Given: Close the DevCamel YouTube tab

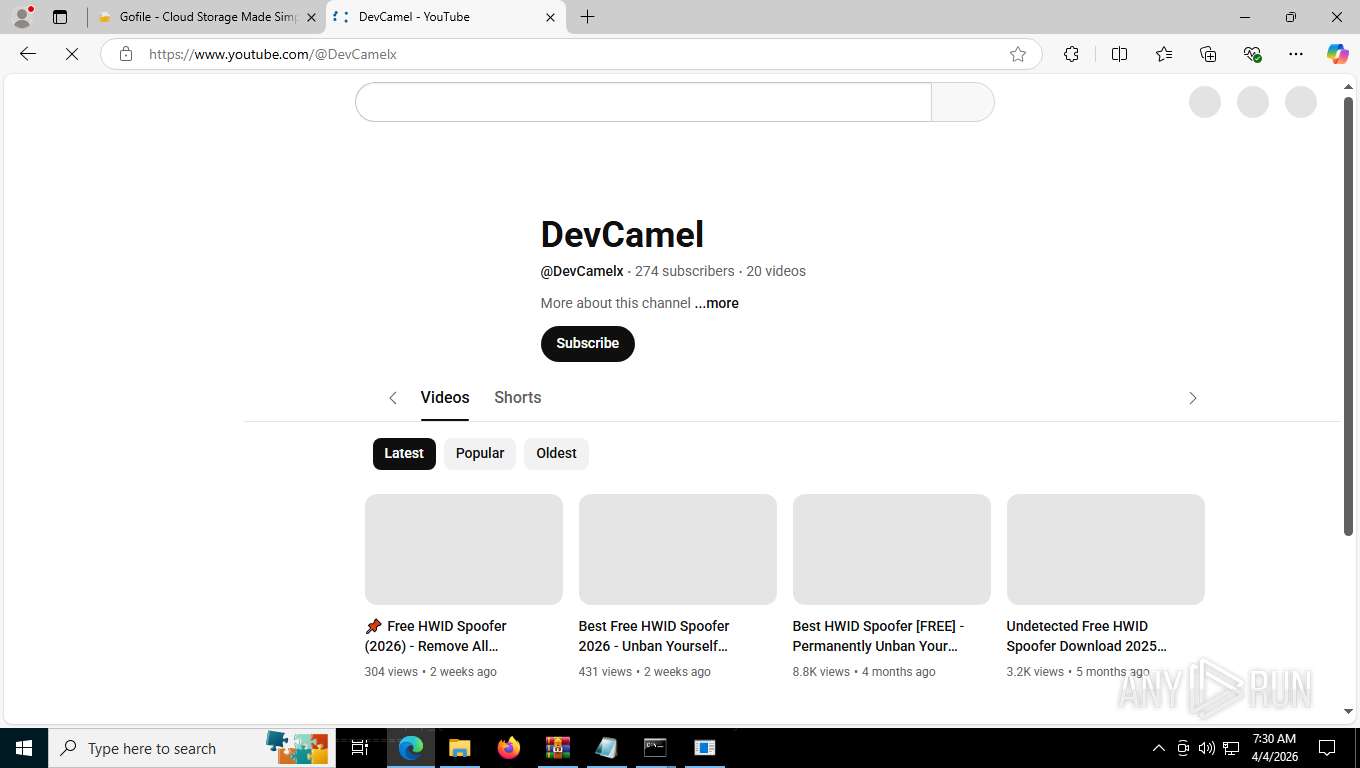Looking at the screenshot, I should click(x=550, y=17).
